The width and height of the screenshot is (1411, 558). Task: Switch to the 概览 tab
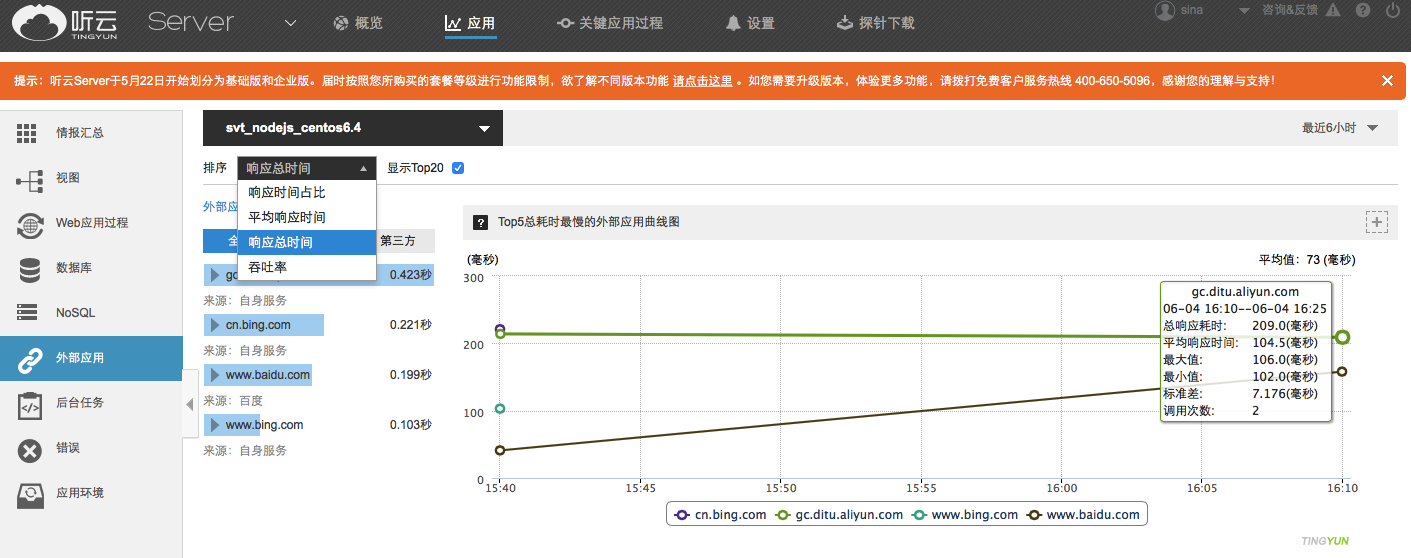tap(358, 22)
